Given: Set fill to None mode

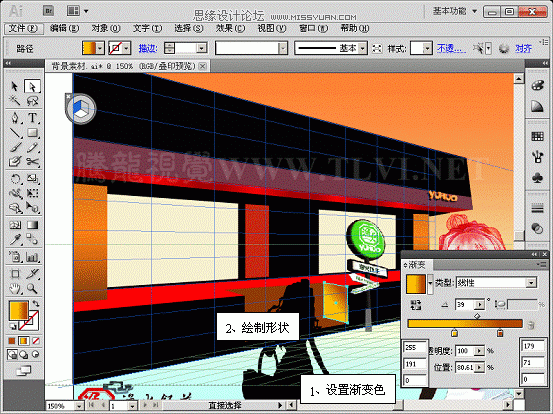Looking at the screenshot, I should (36, 341).
